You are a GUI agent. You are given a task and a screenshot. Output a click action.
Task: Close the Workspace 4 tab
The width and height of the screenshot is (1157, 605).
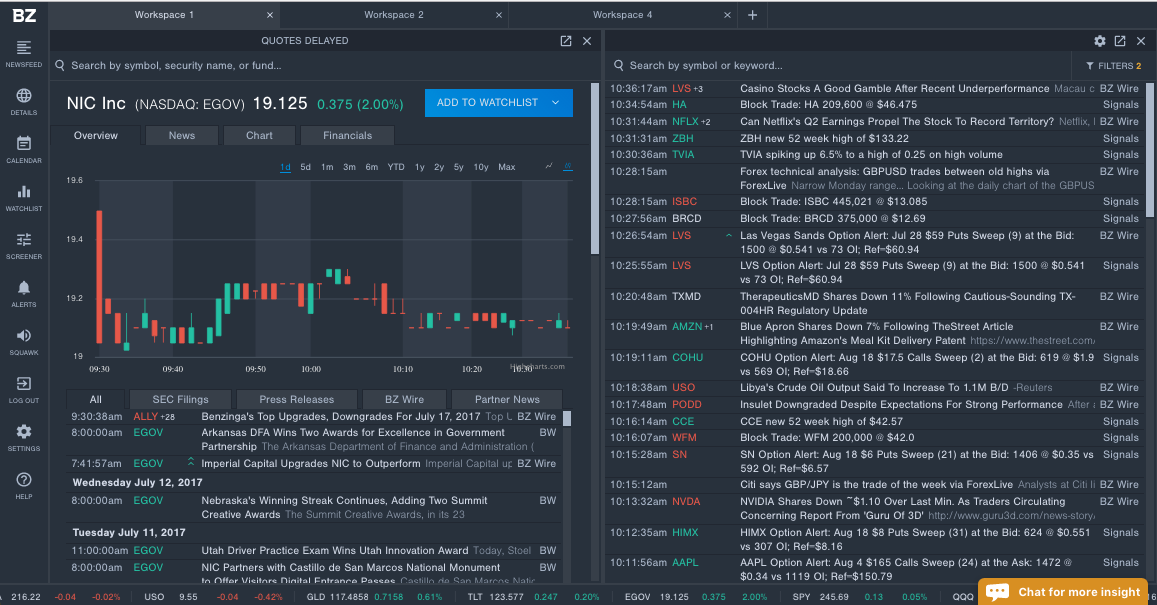tap(728, 15)
